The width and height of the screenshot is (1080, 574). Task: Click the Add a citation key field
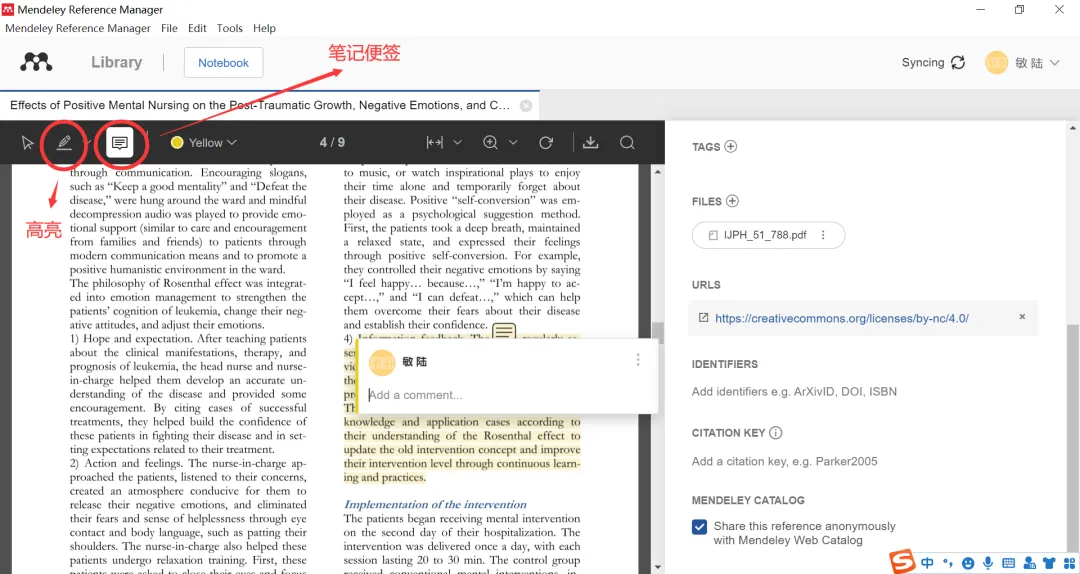[785, 461]
